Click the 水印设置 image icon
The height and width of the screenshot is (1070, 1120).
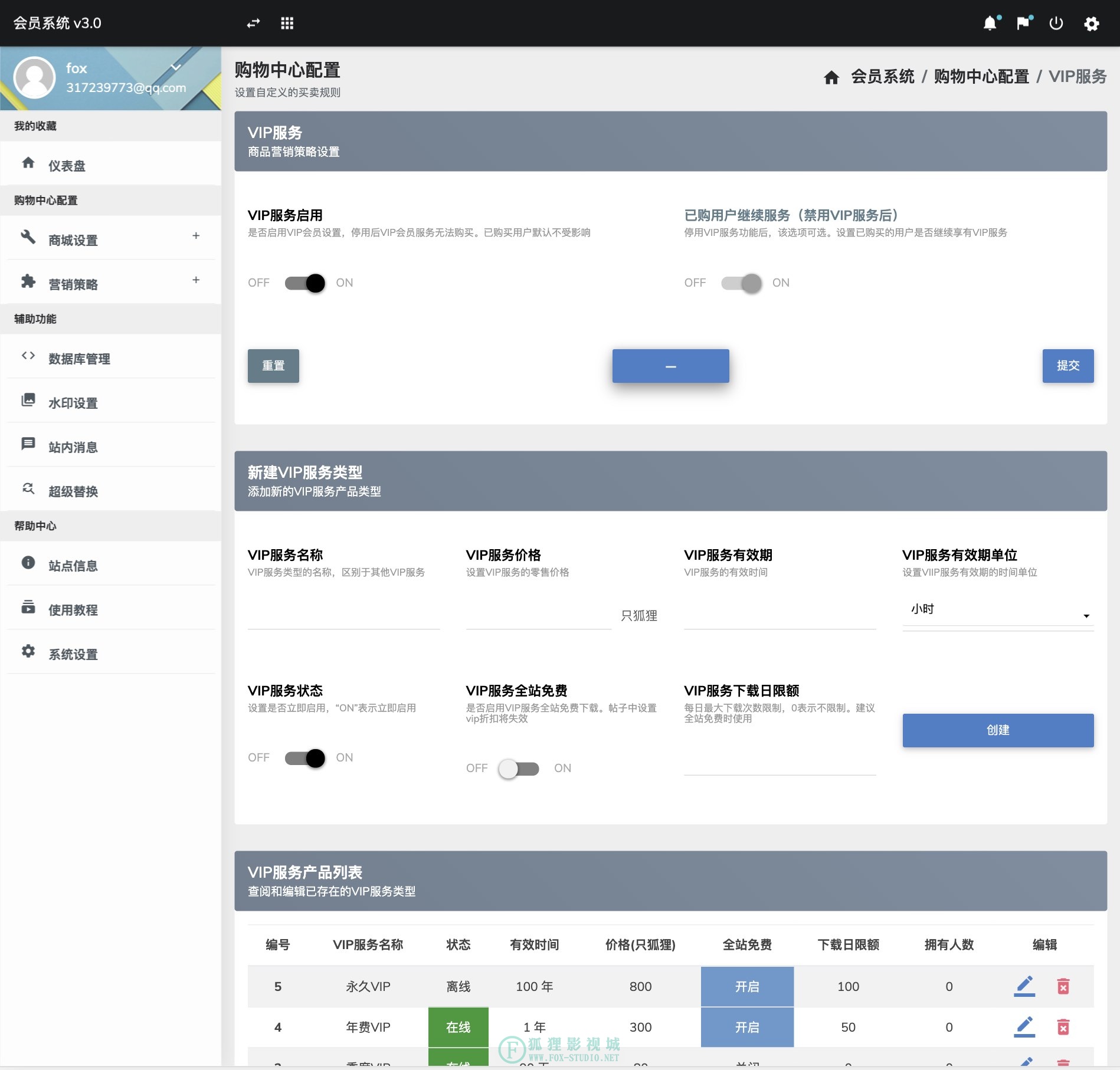(28, 400)
